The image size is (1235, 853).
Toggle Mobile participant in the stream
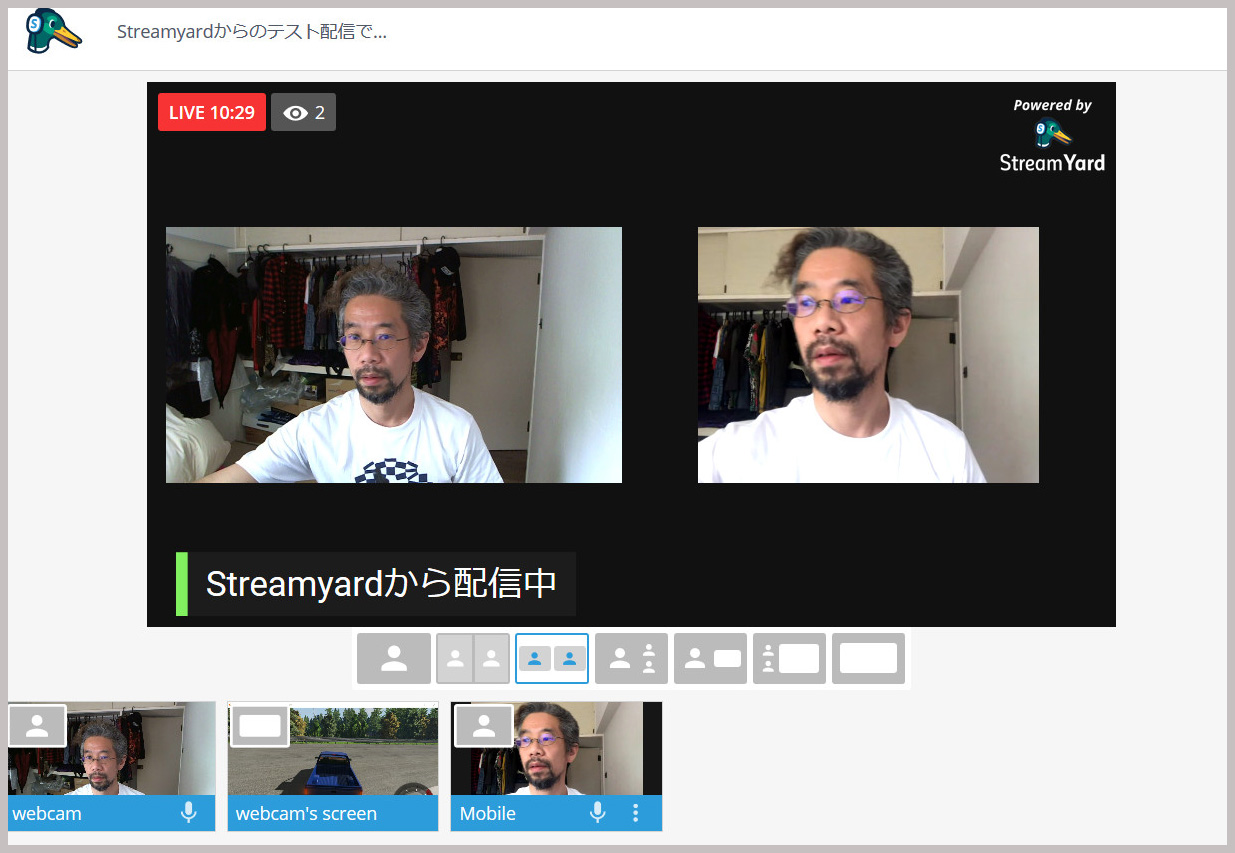pos(484,726)
